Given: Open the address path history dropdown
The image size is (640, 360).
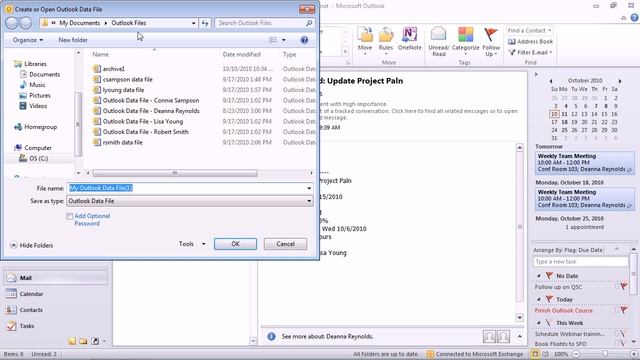Looking at the screenshot, I should pyautogui.click(x=193, y=23).
